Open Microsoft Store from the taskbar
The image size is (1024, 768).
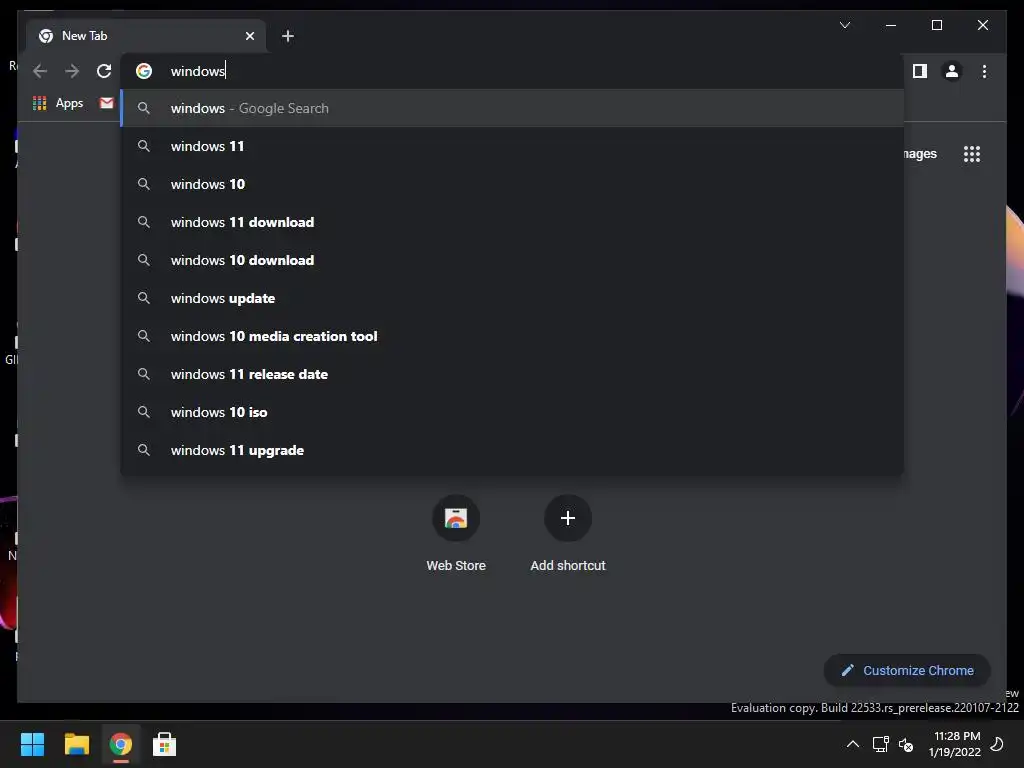(x=164, y=744)
